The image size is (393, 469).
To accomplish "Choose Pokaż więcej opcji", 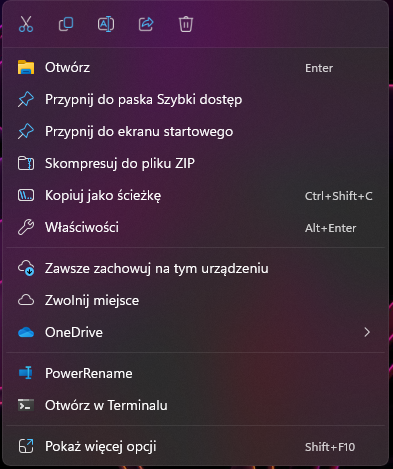I will [x=195, y=447].
